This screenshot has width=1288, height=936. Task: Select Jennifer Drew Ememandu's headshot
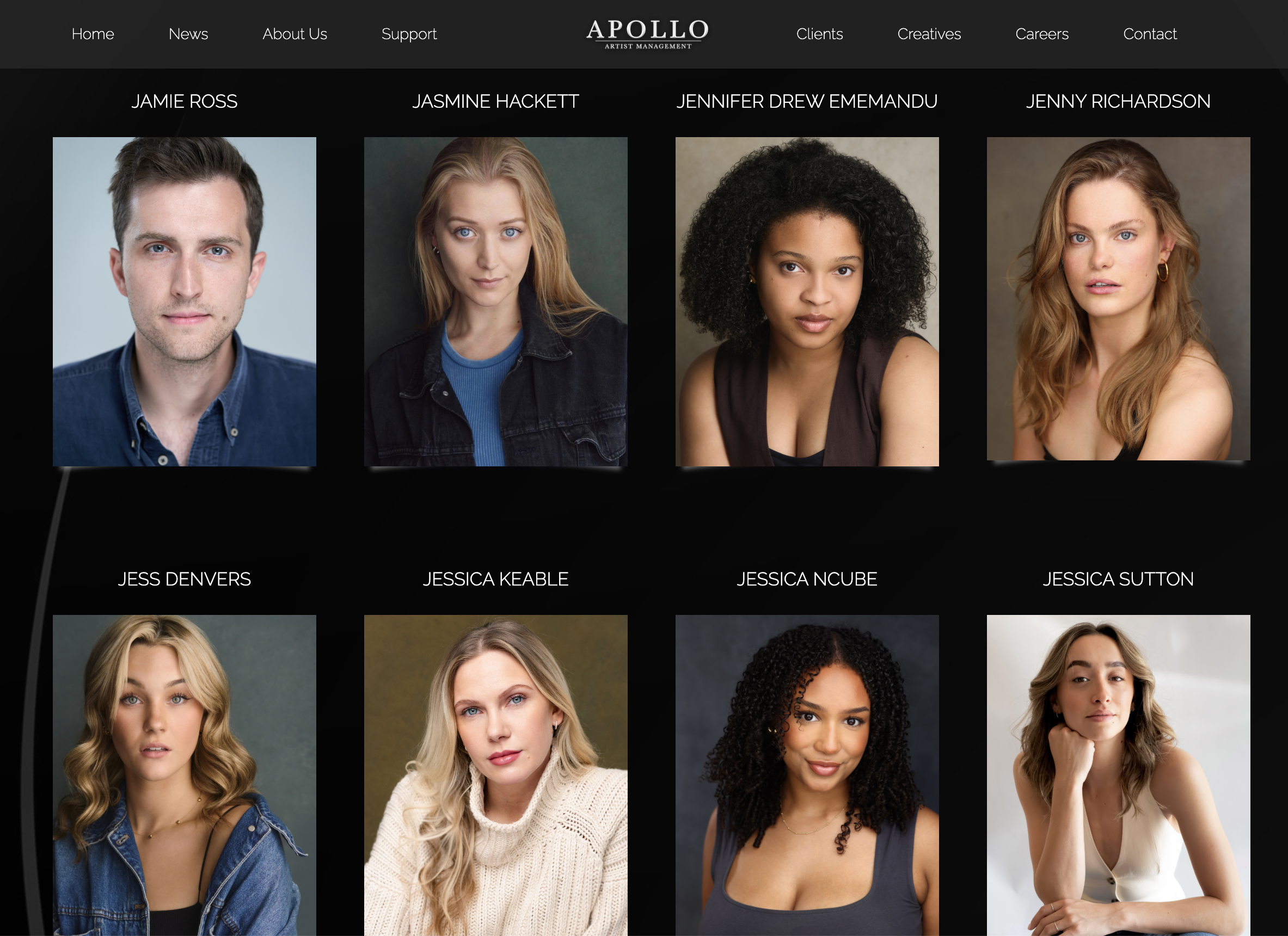click(807, 301)
